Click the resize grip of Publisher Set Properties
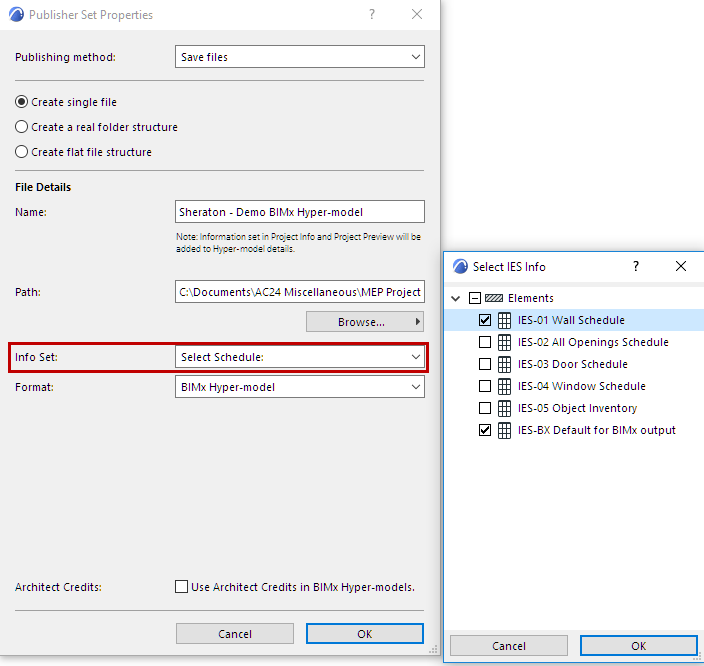 (x=433, y=649)
